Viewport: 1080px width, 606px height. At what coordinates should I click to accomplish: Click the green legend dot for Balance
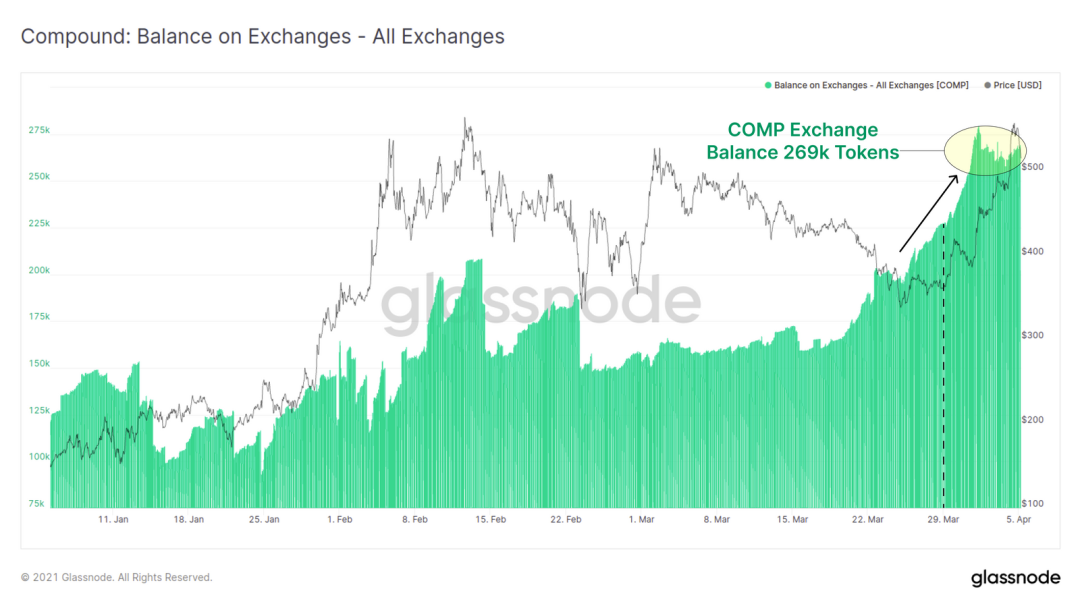(768, 85)
